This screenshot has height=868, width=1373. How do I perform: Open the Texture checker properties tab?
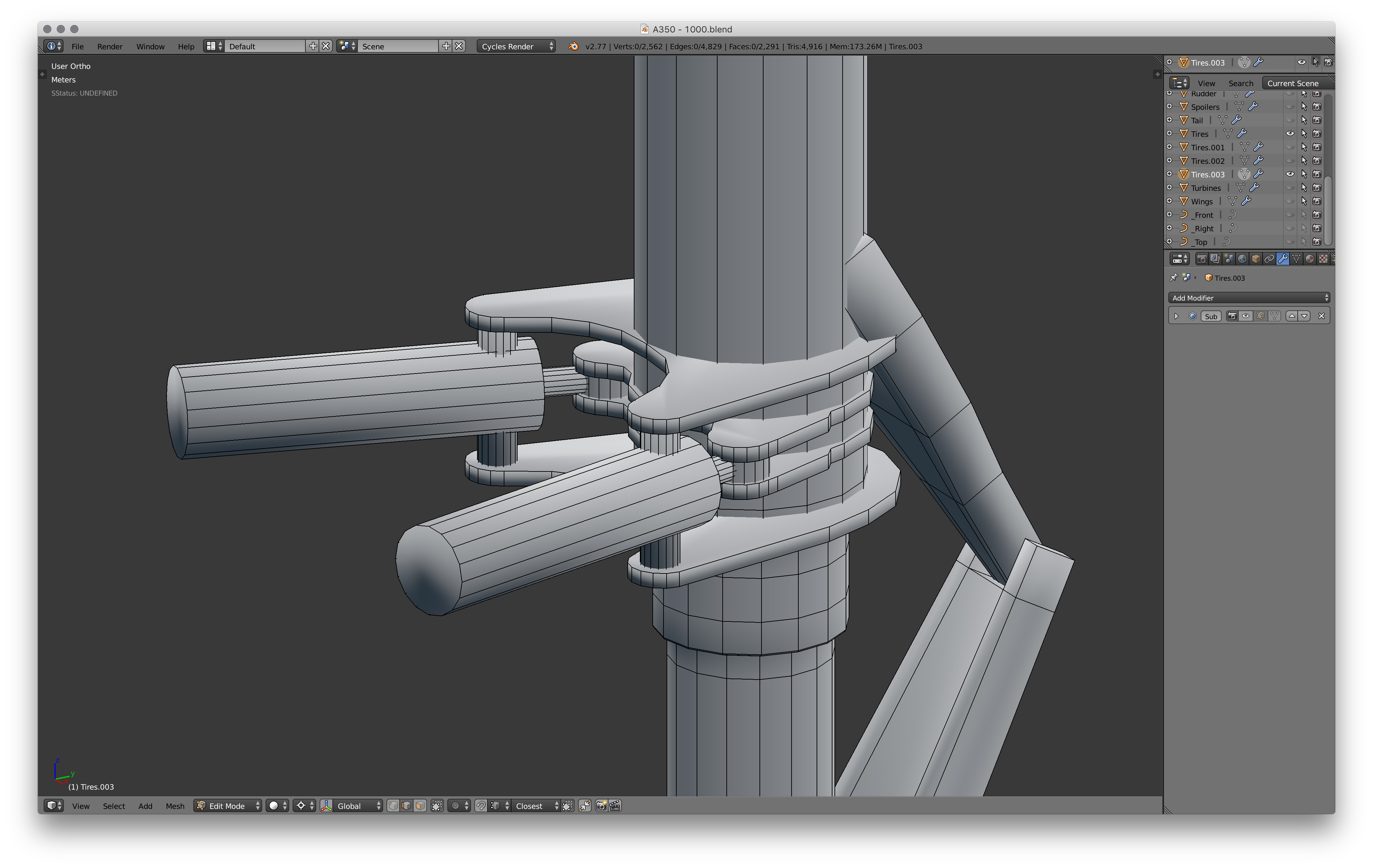click(x=1323, y=259)
